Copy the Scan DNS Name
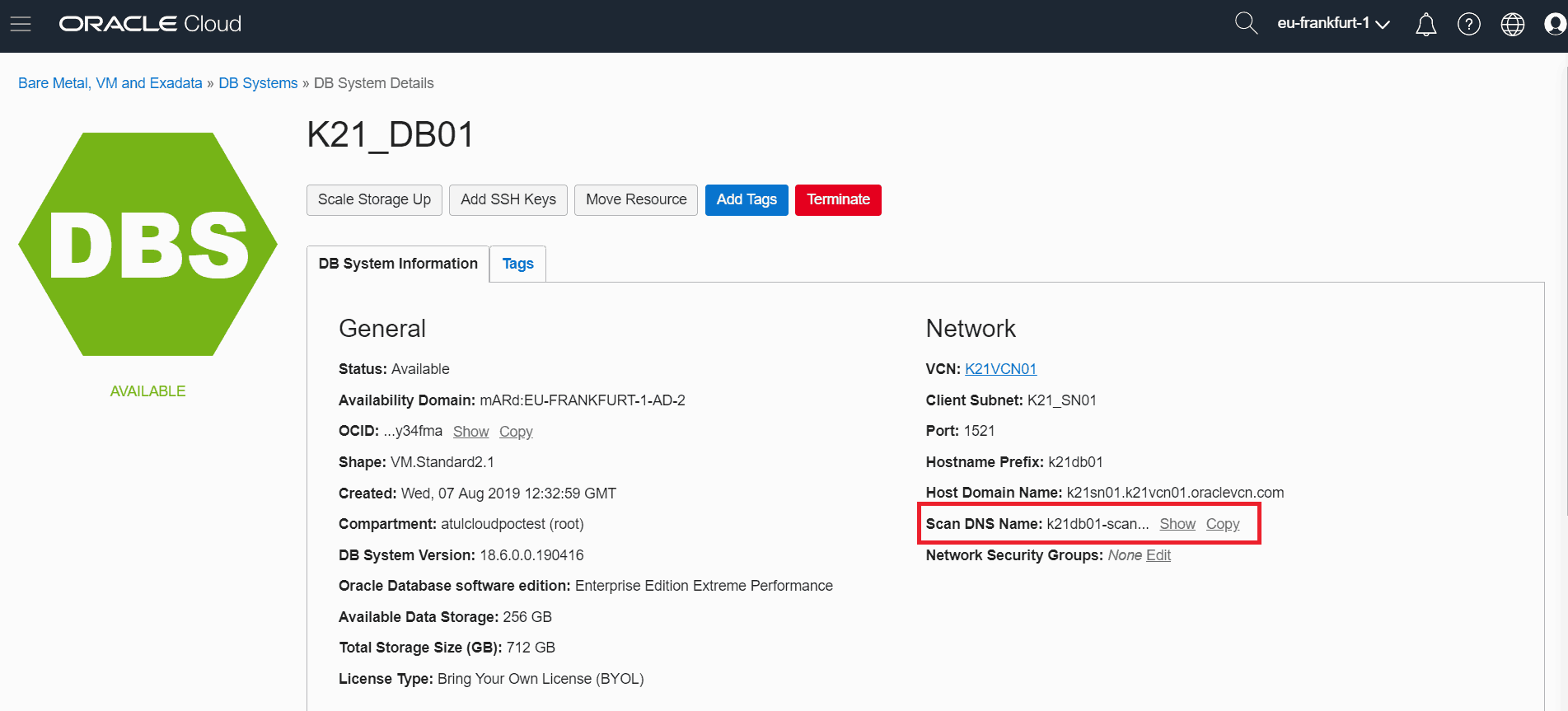Viewport: 1568px width, 711px height. 1223,524
